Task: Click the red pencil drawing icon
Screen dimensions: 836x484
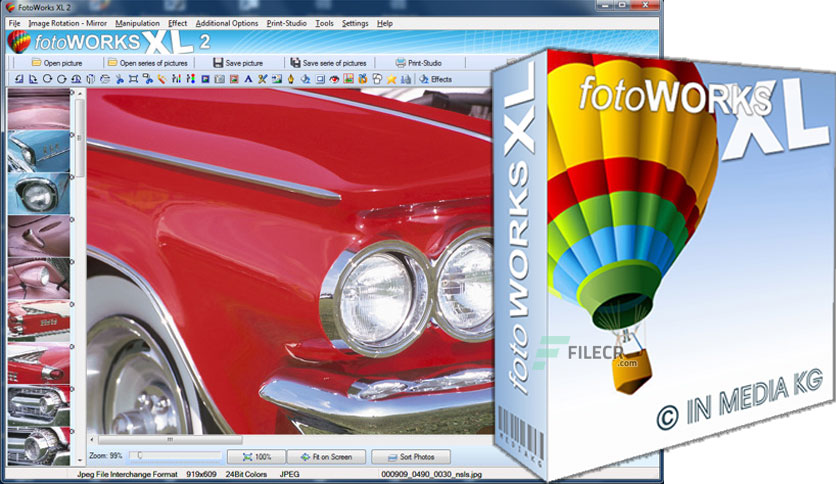Action: [x=162, y=79]
